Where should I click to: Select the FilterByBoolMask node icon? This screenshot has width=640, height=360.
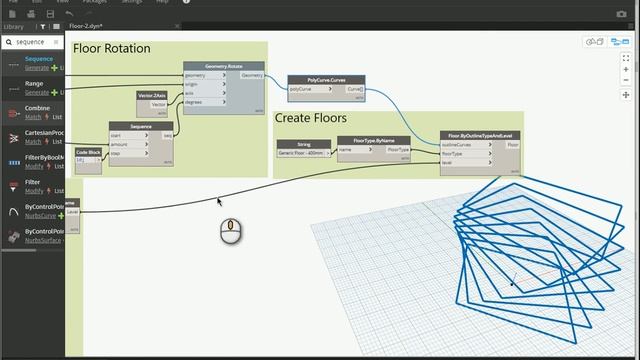14,162
